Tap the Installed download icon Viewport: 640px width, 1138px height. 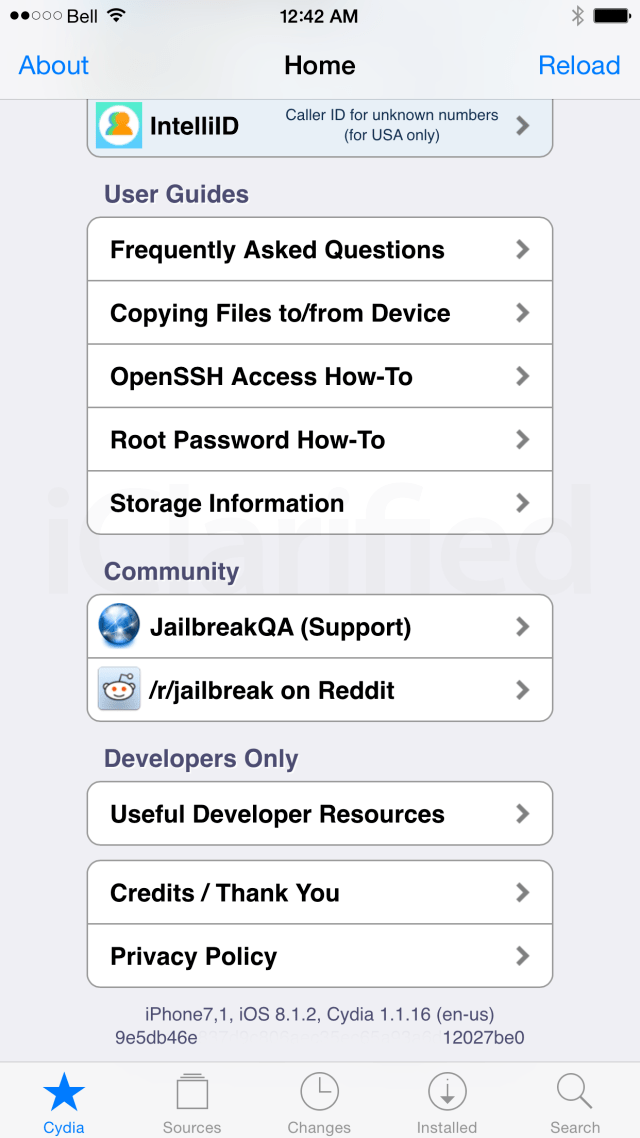[447, 1093]
